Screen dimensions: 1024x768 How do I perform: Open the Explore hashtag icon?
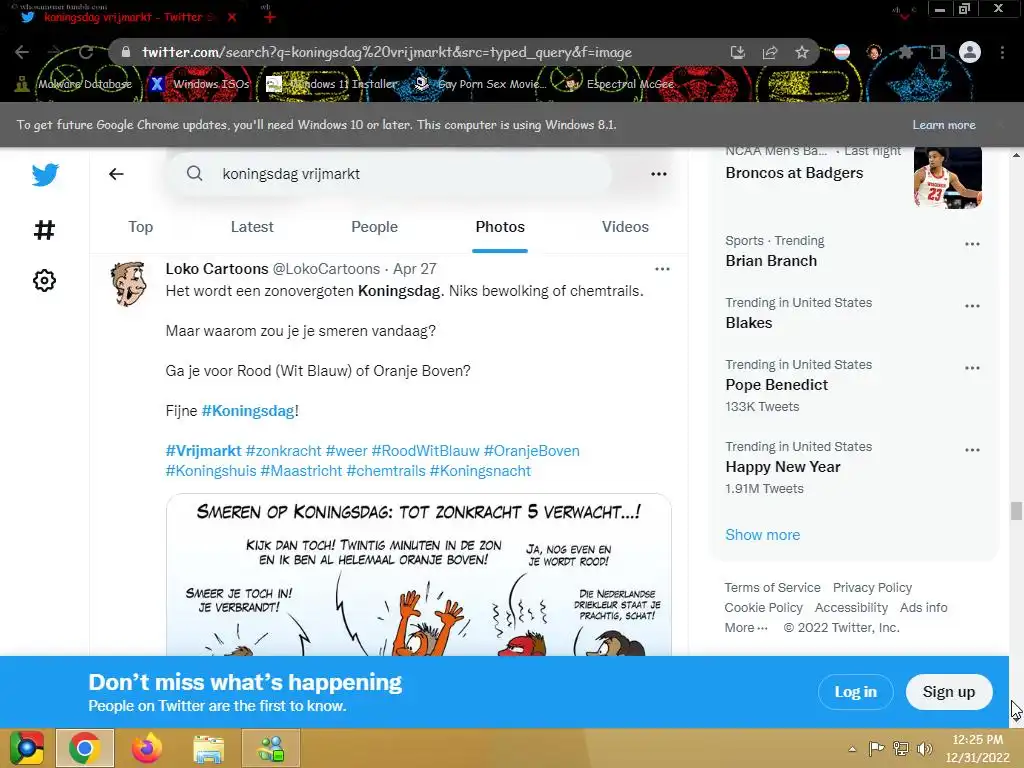(x=44, y=230)
